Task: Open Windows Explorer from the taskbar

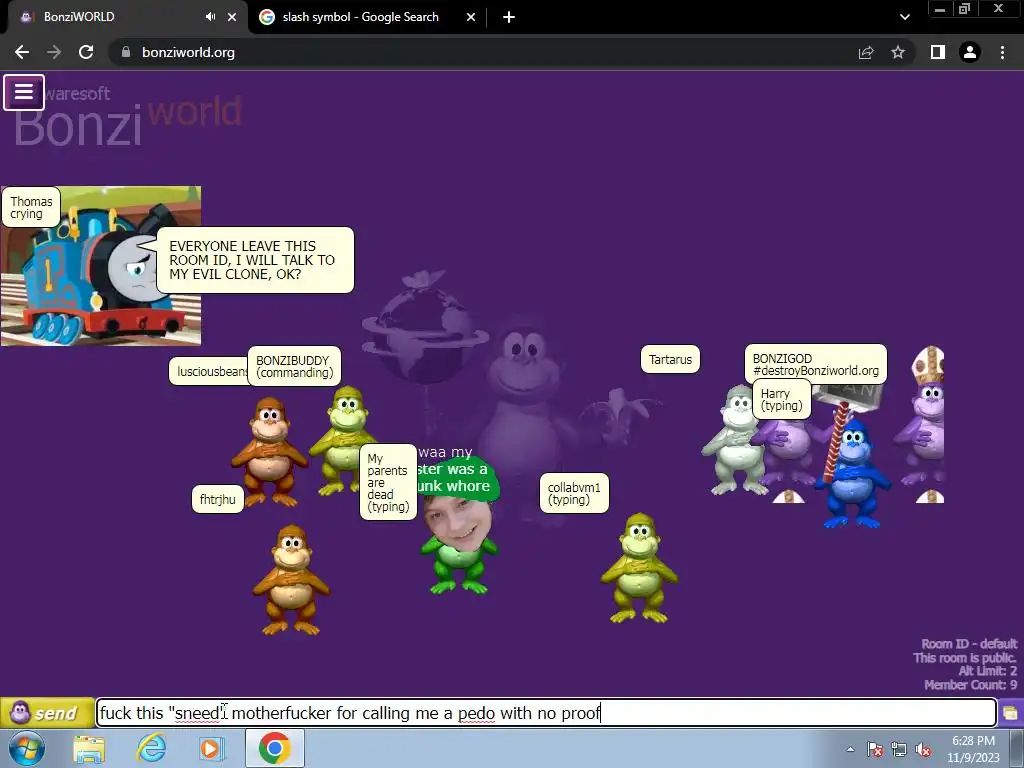Action: (x=89, y=749)
